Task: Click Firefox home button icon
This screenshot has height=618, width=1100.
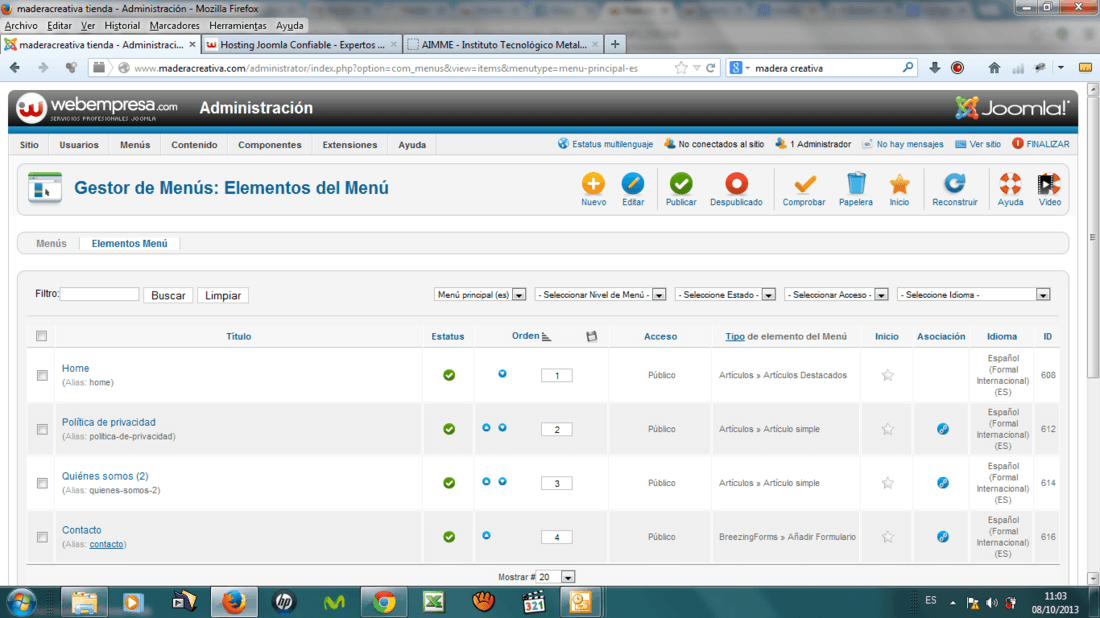Action: [994, 68]
